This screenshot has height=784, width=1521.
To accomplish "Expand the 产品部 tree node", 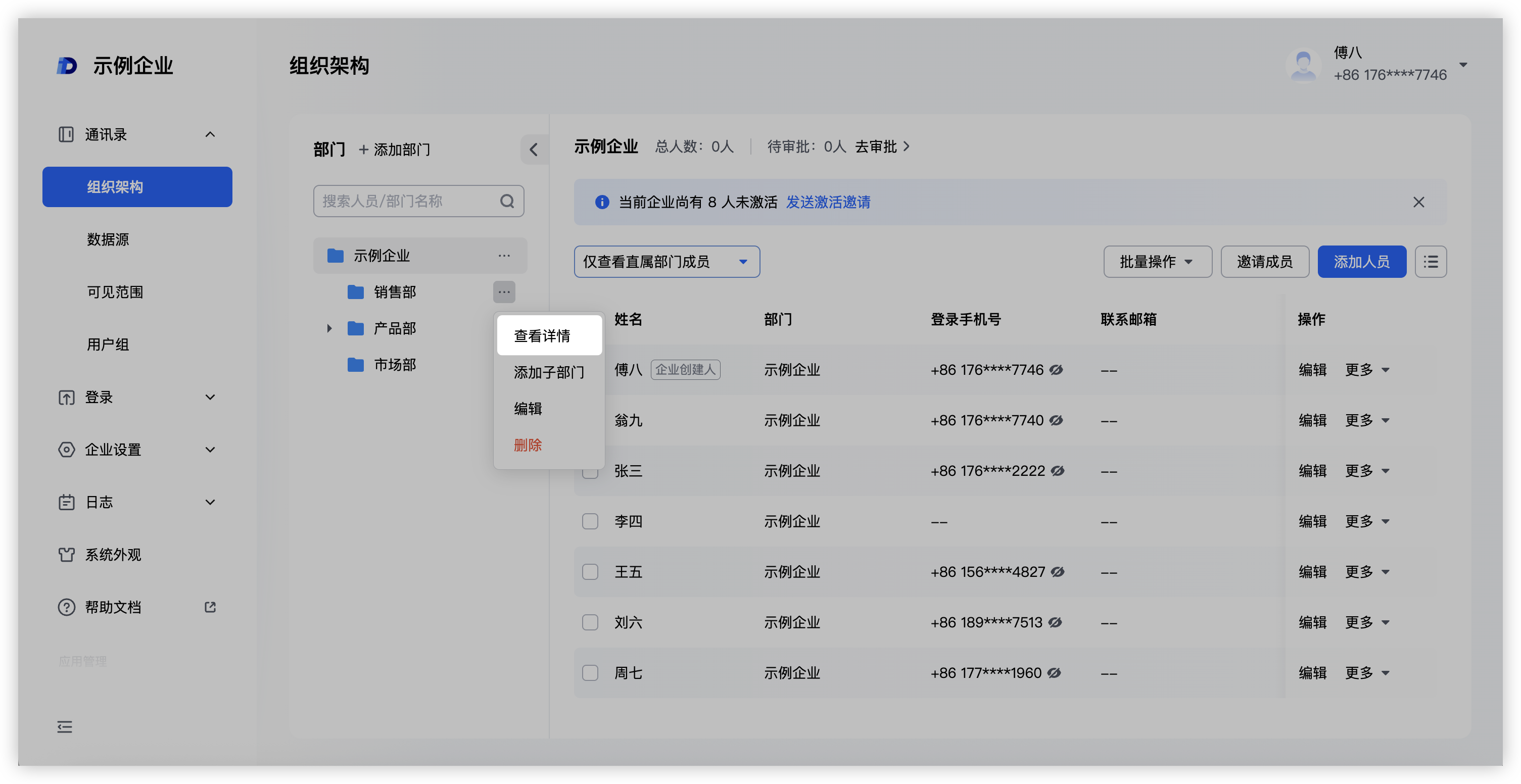I will [329, 328].
